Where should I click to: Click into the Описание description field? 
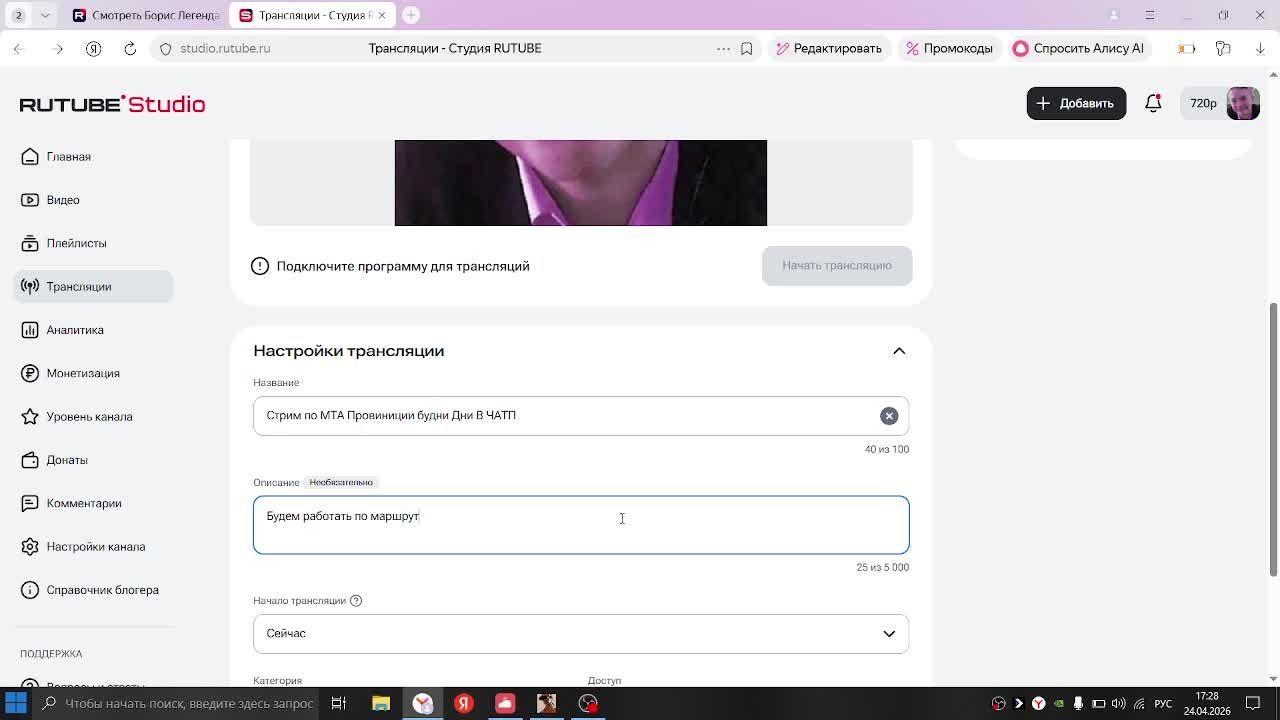(x=581, y=525)
